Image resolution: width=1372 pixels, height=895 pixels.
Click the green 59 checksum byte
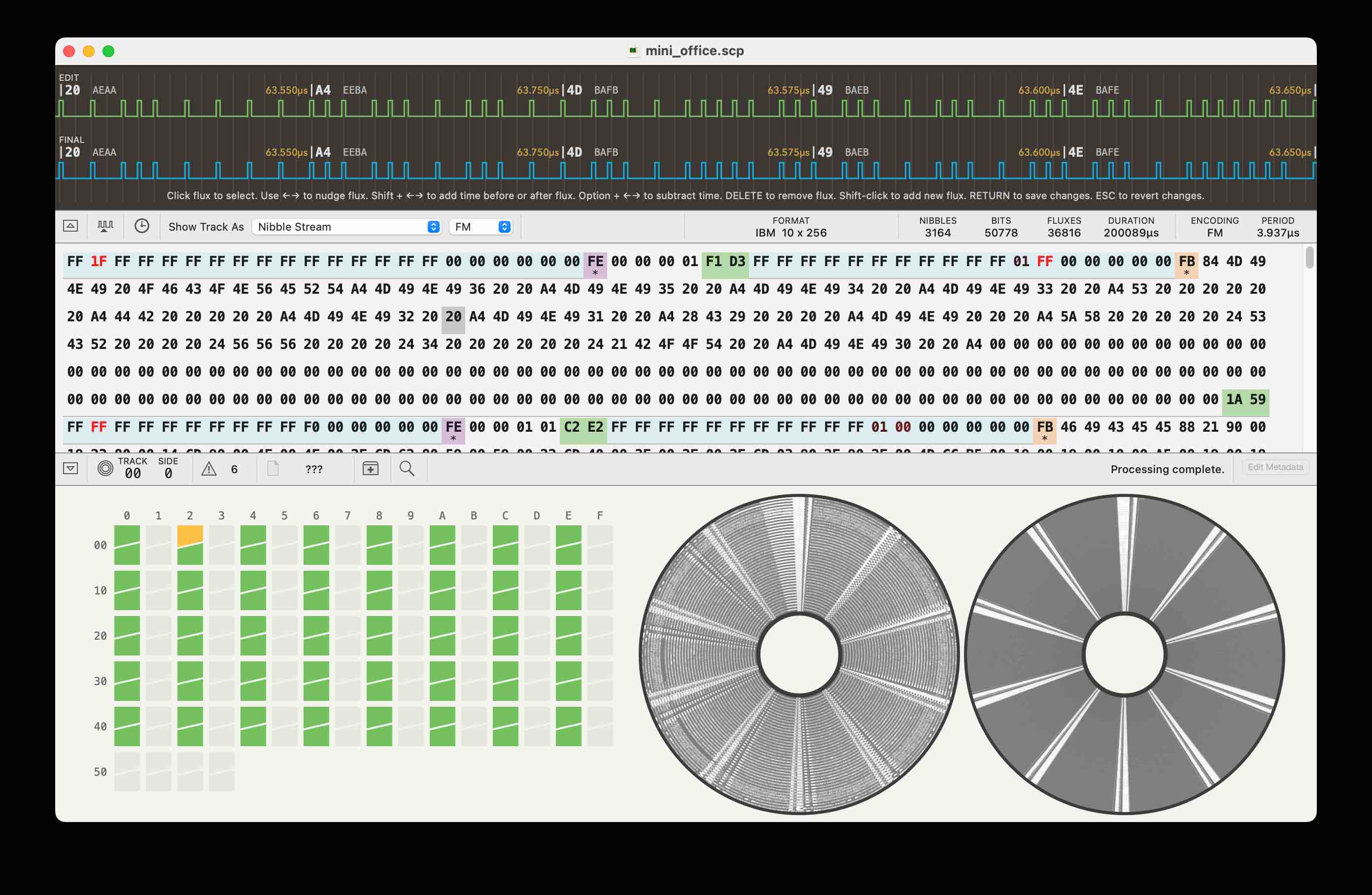click(x=1257, y=399)
